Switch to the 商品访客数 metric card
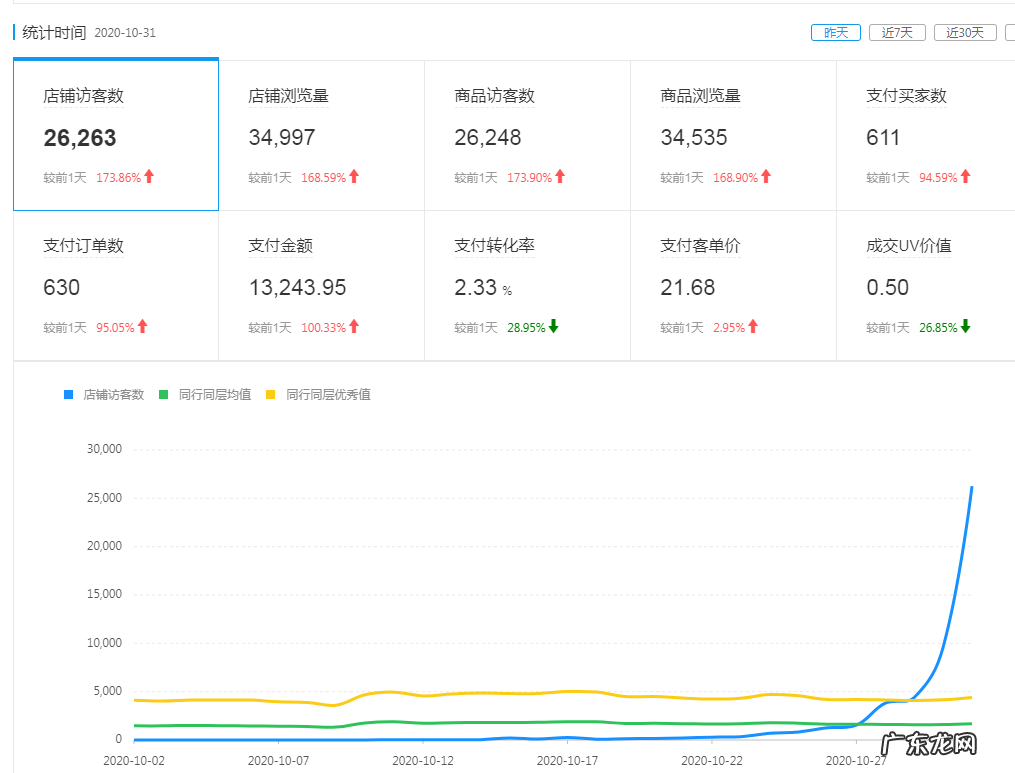1015x773 pixels. point(527,135)
